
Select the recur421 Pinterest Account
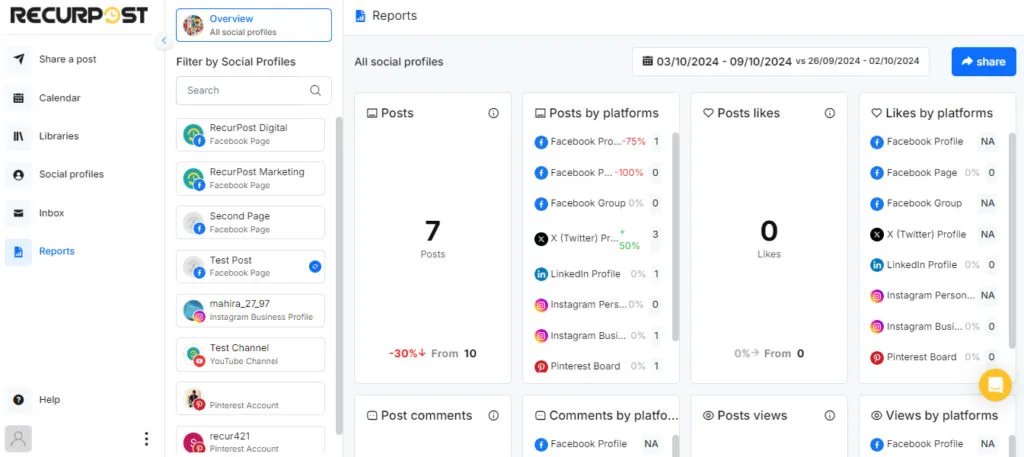coord(250,441)
